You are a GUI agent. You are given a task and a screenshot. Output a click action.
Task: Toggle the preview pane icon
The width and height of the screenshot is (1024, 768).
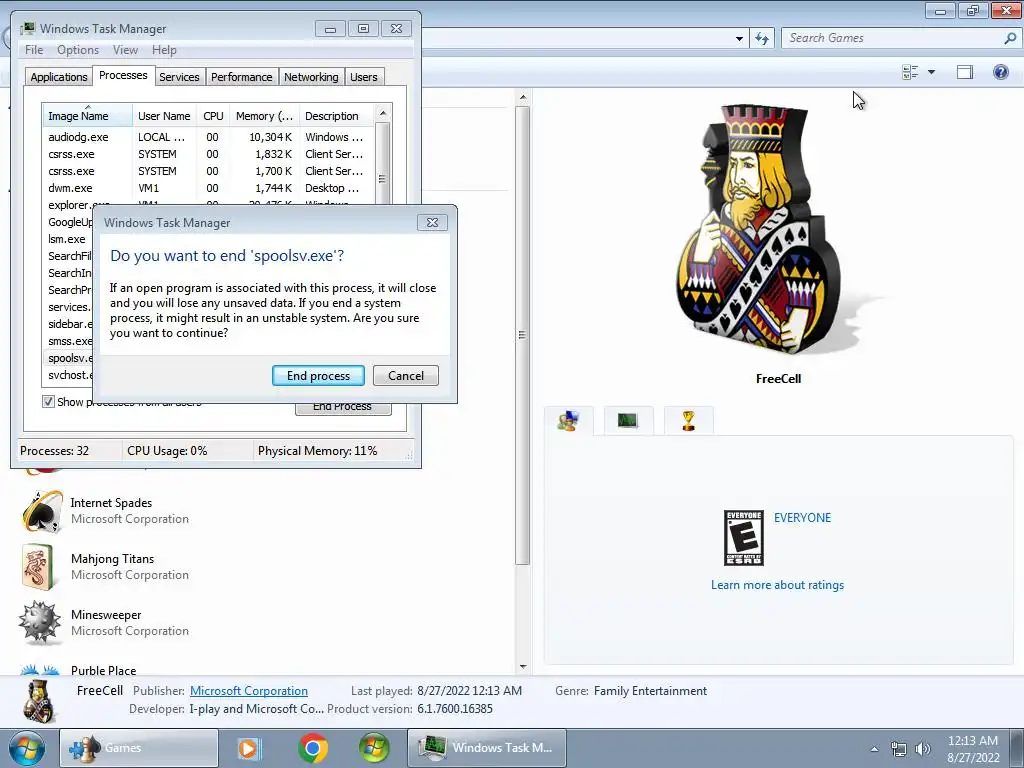[x=965, y=72]
